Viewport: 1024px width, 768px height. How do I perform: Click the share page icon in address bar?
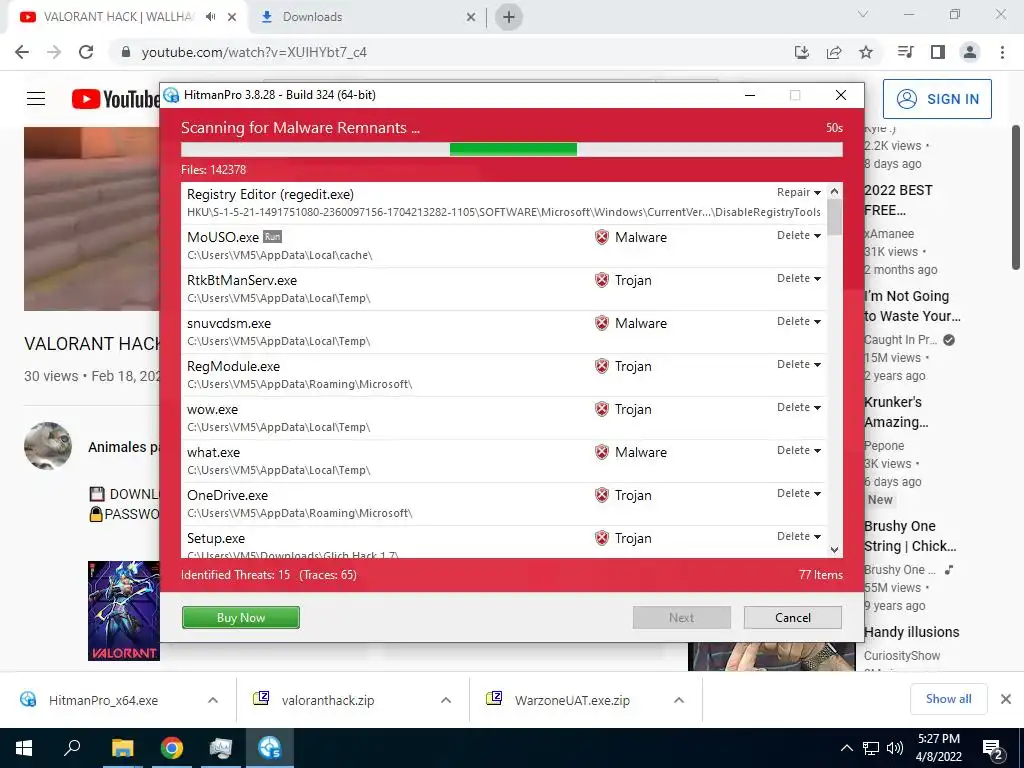pos(834,52)
